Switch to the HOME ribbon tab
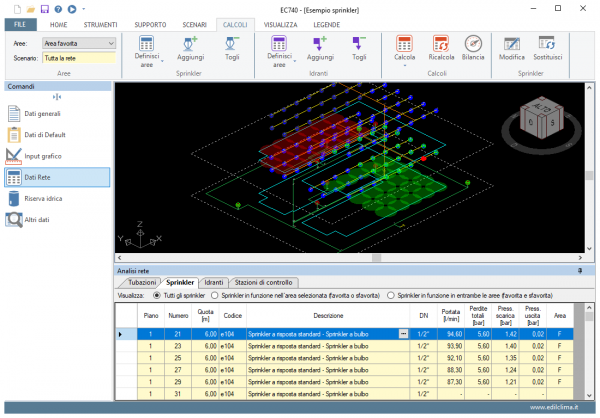The height and width of the screenshot is (418, 600). pyautogui.click(x=59, y=24)
